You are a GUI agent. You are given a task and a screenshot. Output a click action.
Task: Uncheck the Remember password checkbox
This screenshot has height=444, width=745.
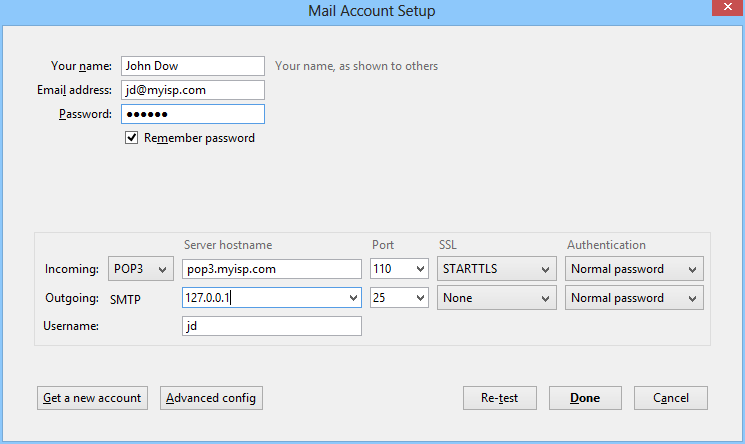click(x=131, y=138)
